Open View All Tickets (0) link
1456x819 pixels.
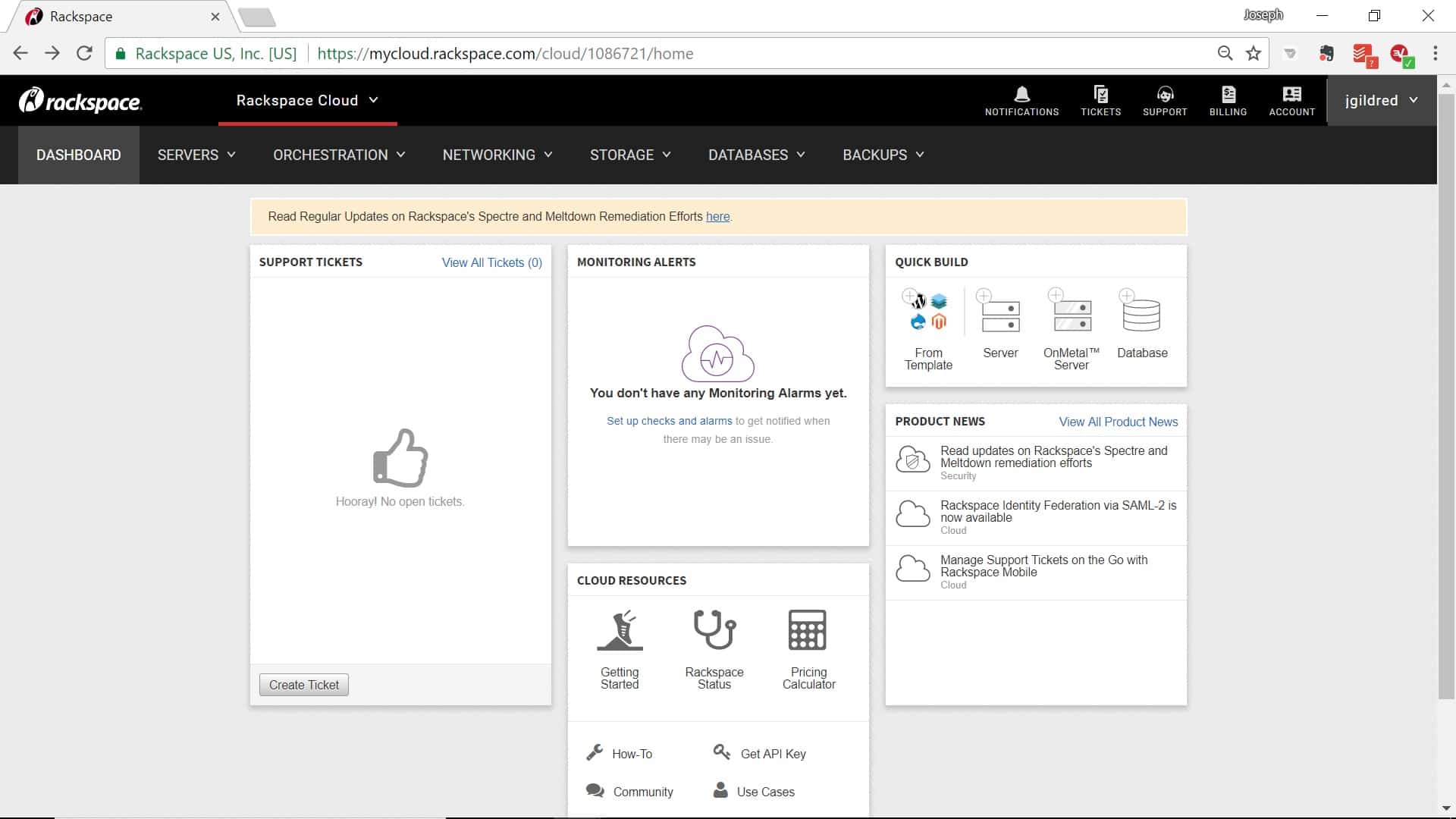tap(492, 262)
